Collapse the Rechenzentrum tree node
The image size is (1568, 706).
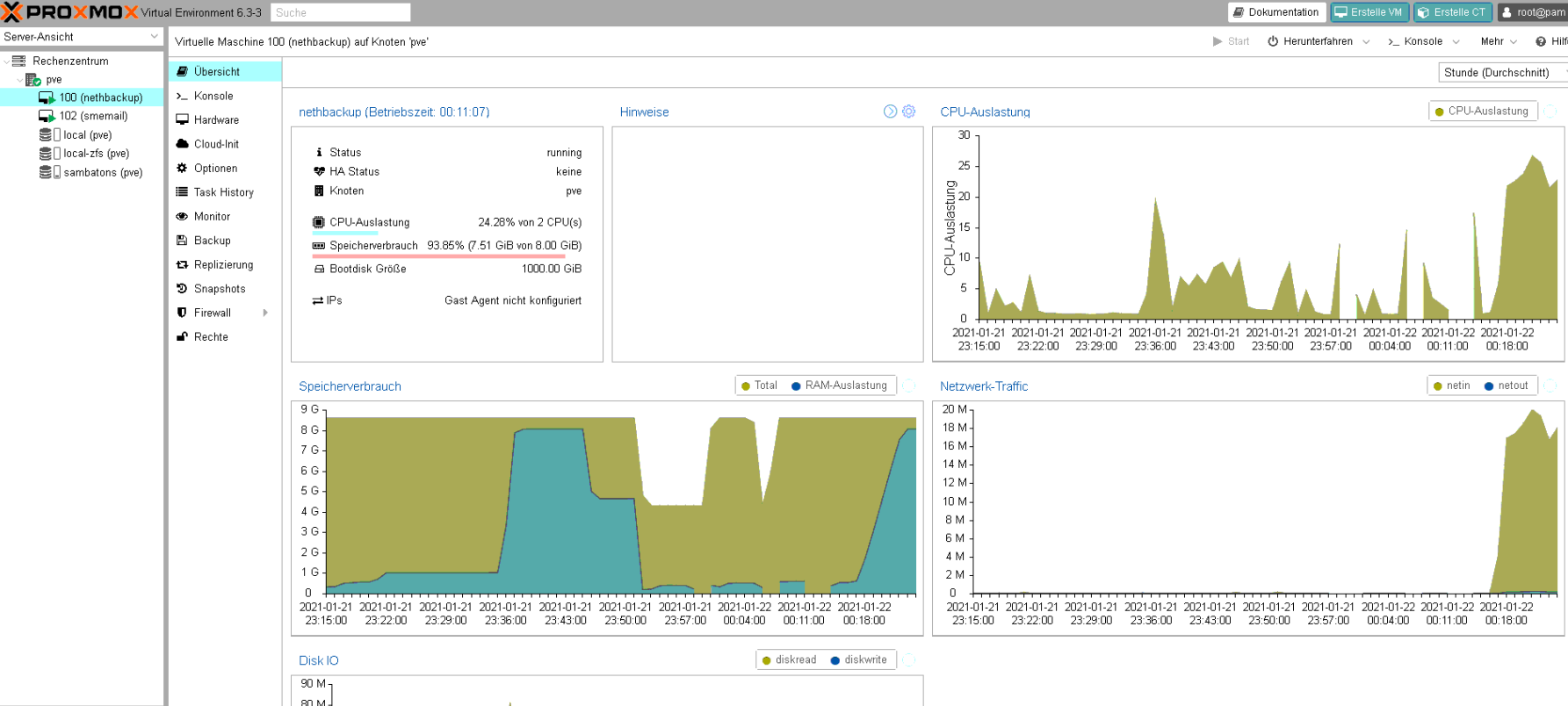tap(6, 61)
